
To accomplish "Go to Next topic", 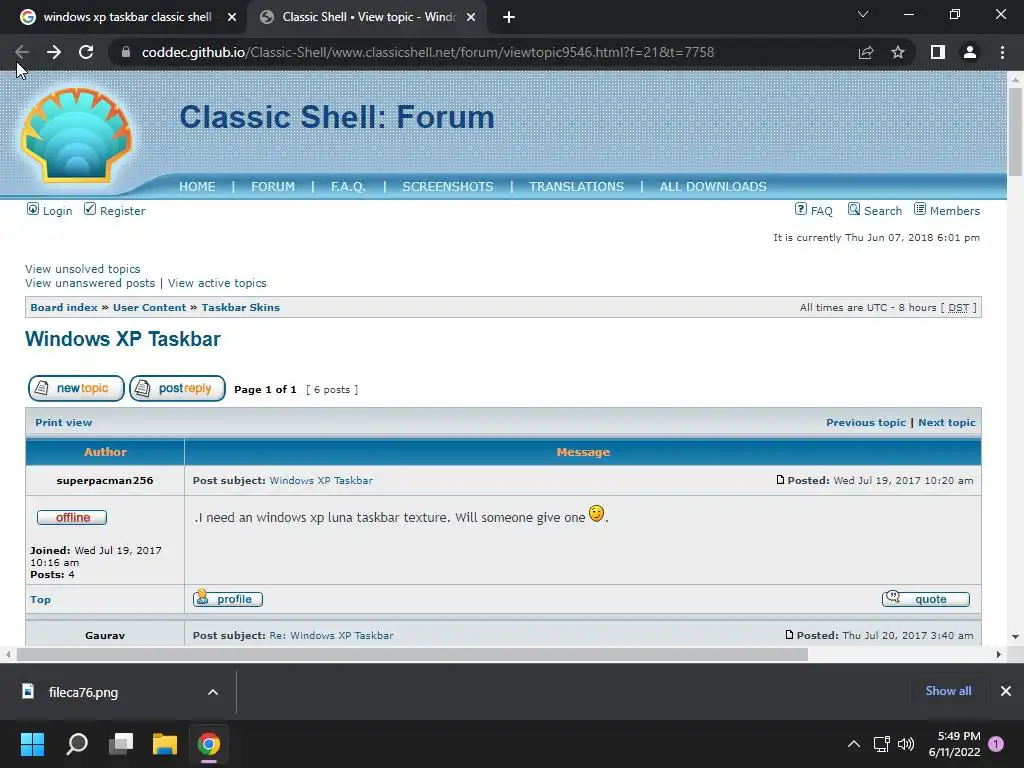I will coord(947,423).
